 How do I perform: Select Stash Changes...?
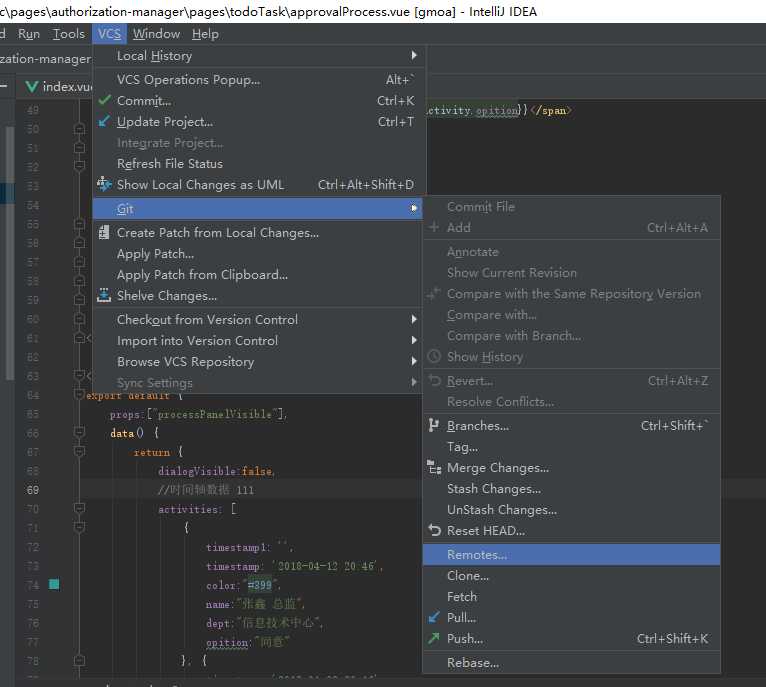pos(572,489)
